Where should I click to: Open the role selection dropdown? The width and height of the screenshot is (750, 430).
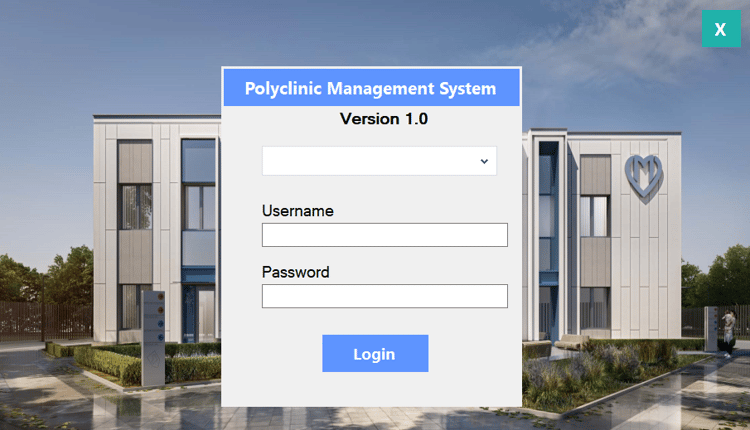tap(379, 161)
